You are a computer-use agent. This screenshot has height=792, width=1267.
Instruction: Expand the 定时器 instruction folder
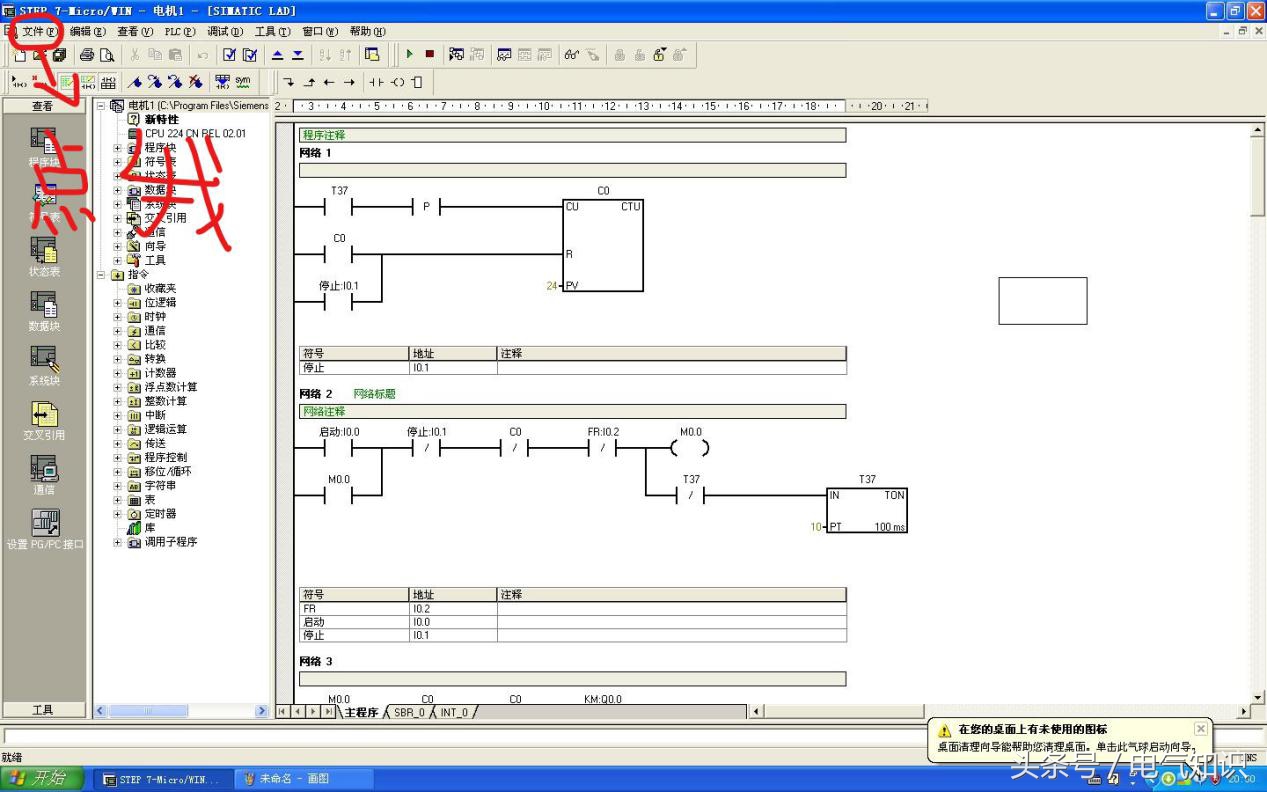118,514
